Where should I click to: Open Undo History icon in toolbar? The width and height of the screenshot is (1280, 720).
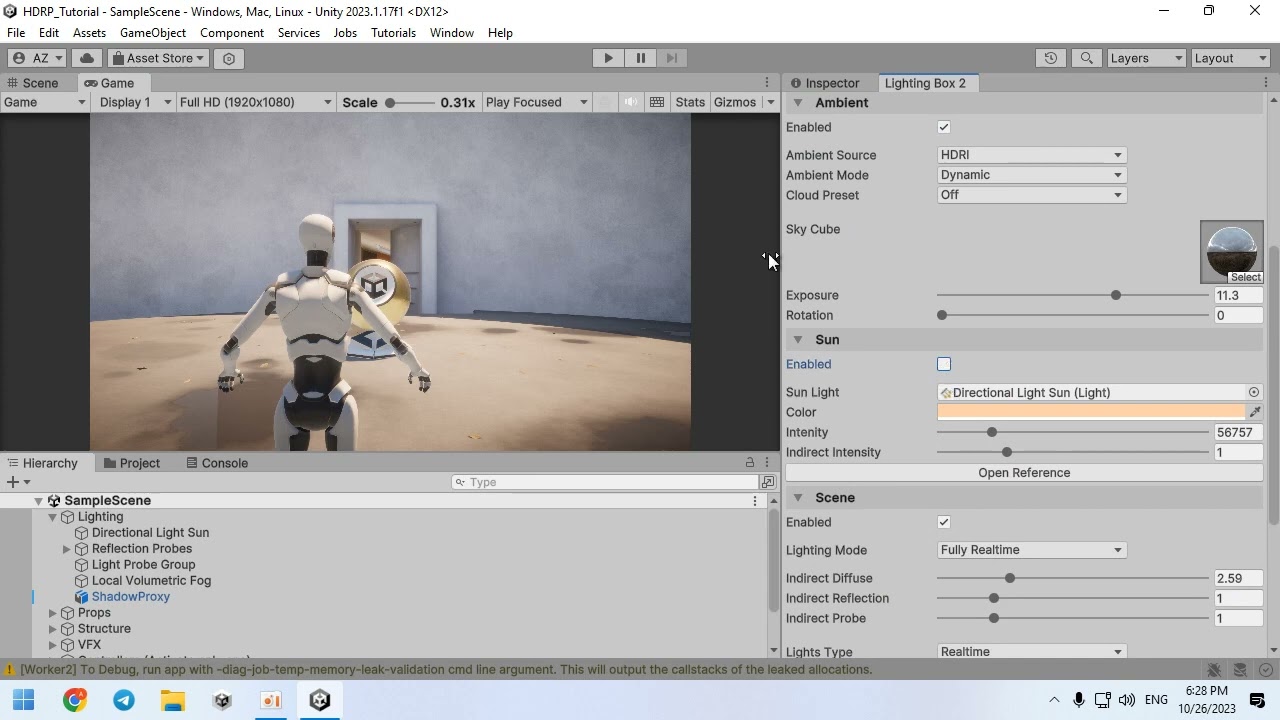pyautogui.click(x=1051, y=58)
